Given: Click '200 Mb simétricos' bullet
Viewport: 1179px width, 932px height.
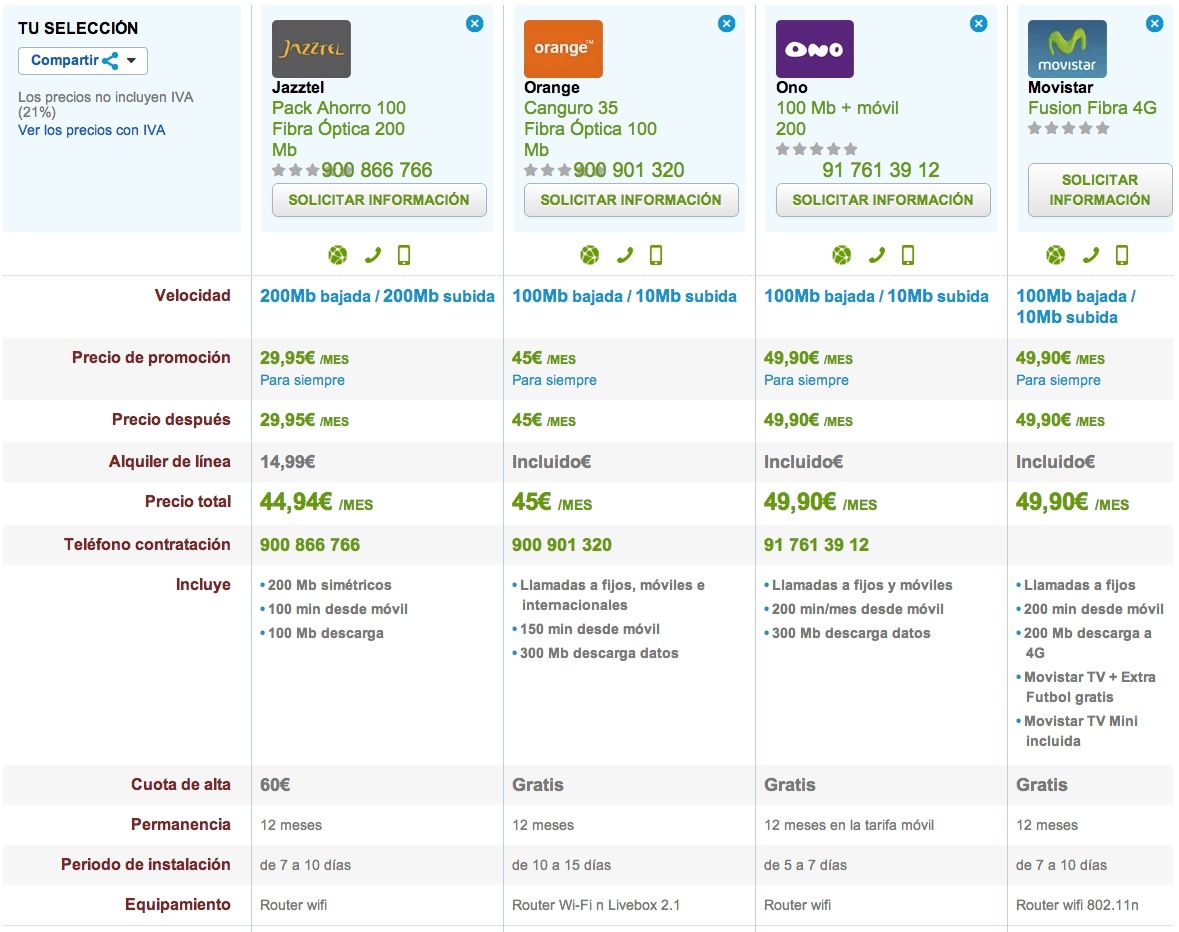Looking at the screenshot, I should [x=329, y=585].
